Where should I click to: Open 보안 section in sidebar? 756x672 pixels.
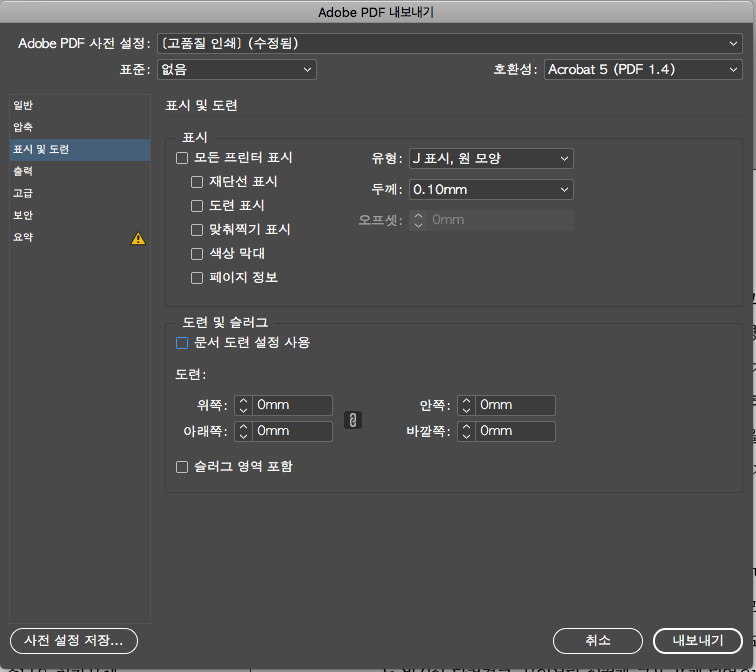[80, 215]
